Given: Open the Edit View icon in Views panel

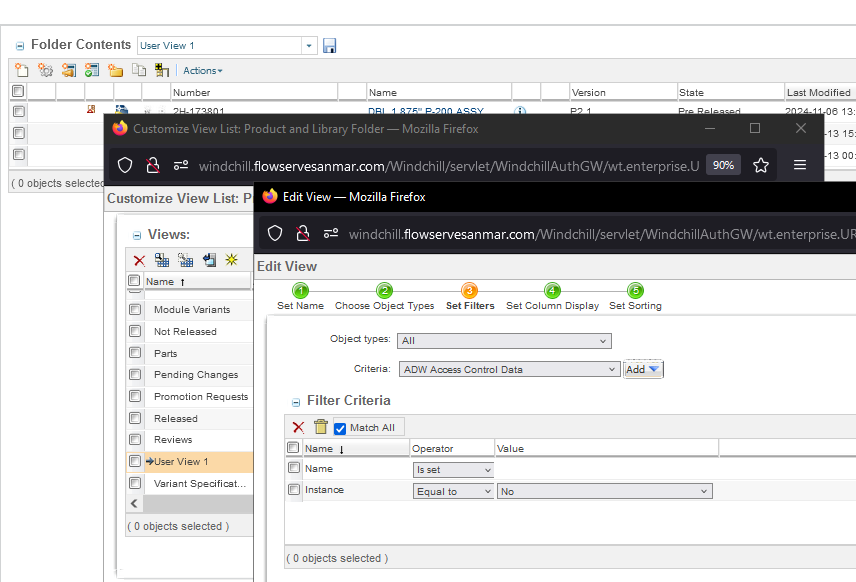Looking at the screenshot, I should click(x=210, y=260).
